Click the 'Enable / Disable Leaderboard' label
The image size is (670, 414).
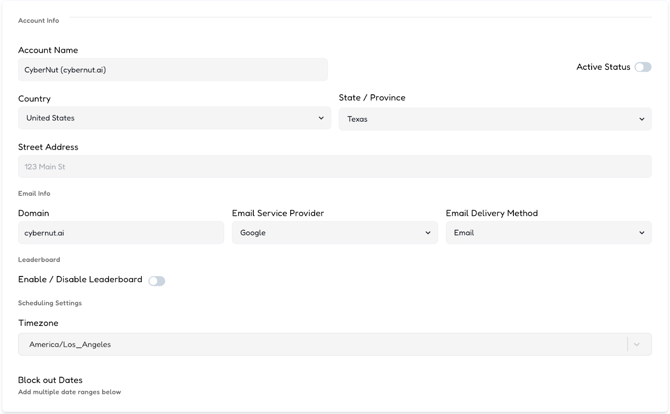pyautogui.click(x=80, y=280)
